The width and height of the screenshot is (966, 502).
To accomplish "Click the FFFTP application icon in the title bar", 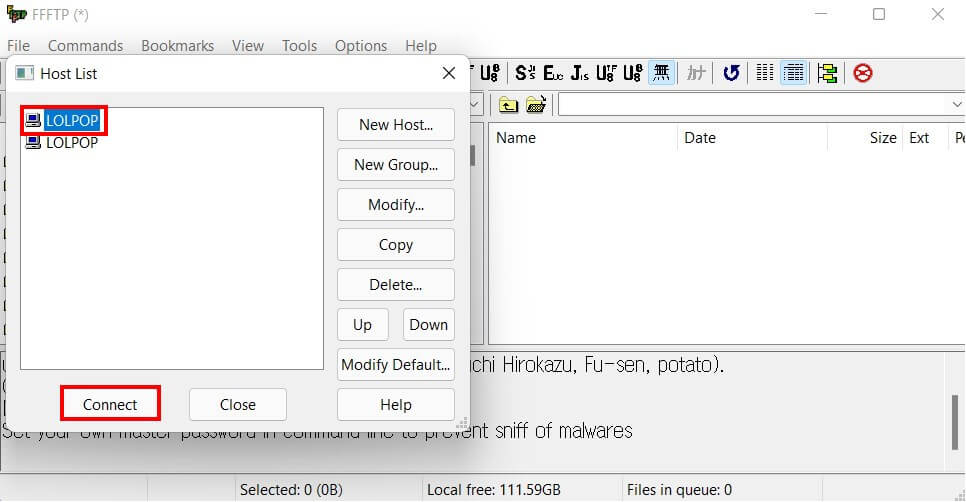I will coord(17,14).
